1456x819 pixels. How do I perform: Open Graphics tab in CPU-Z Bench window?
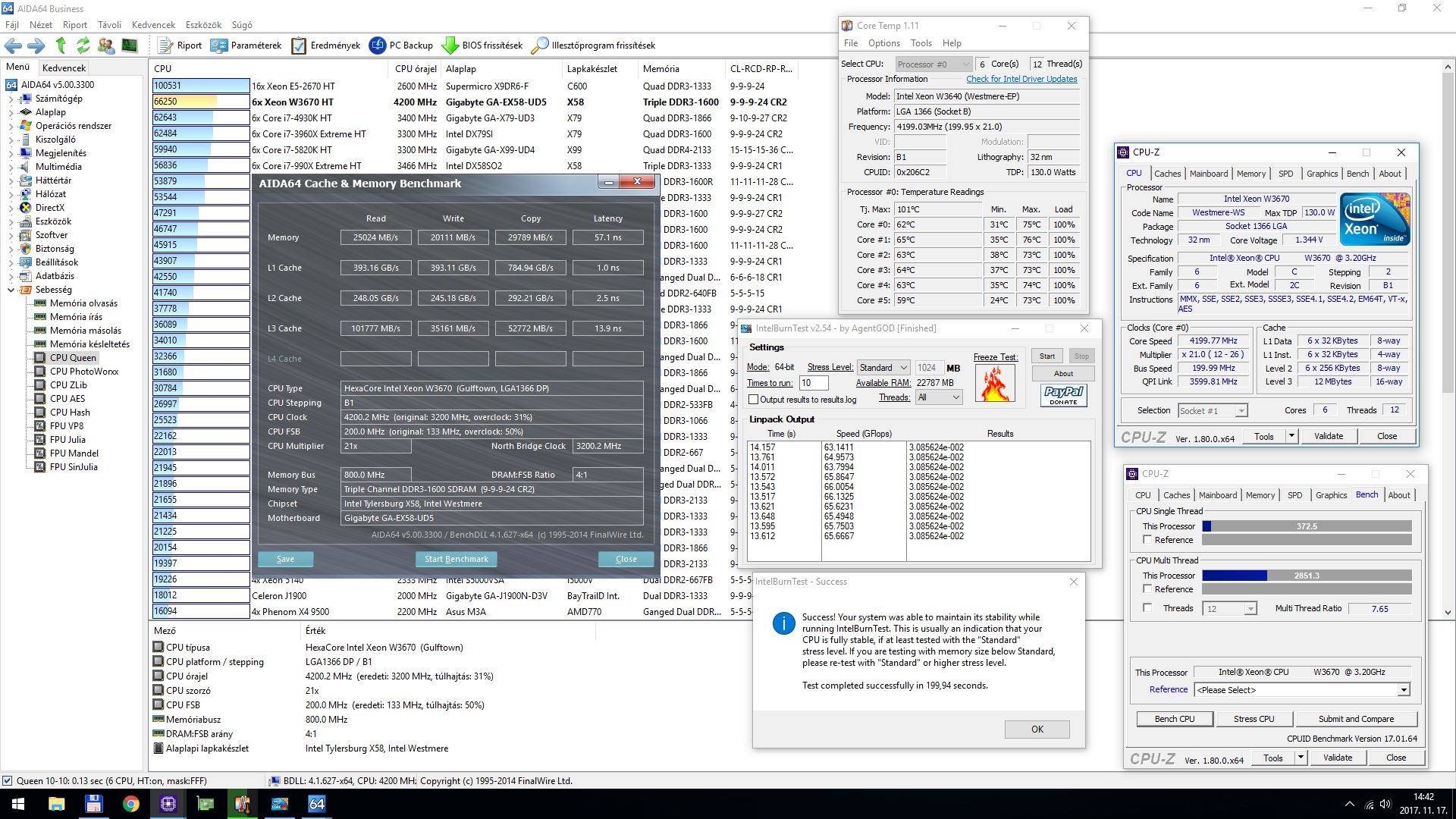pyautogui.click(x=1331, y=495)
